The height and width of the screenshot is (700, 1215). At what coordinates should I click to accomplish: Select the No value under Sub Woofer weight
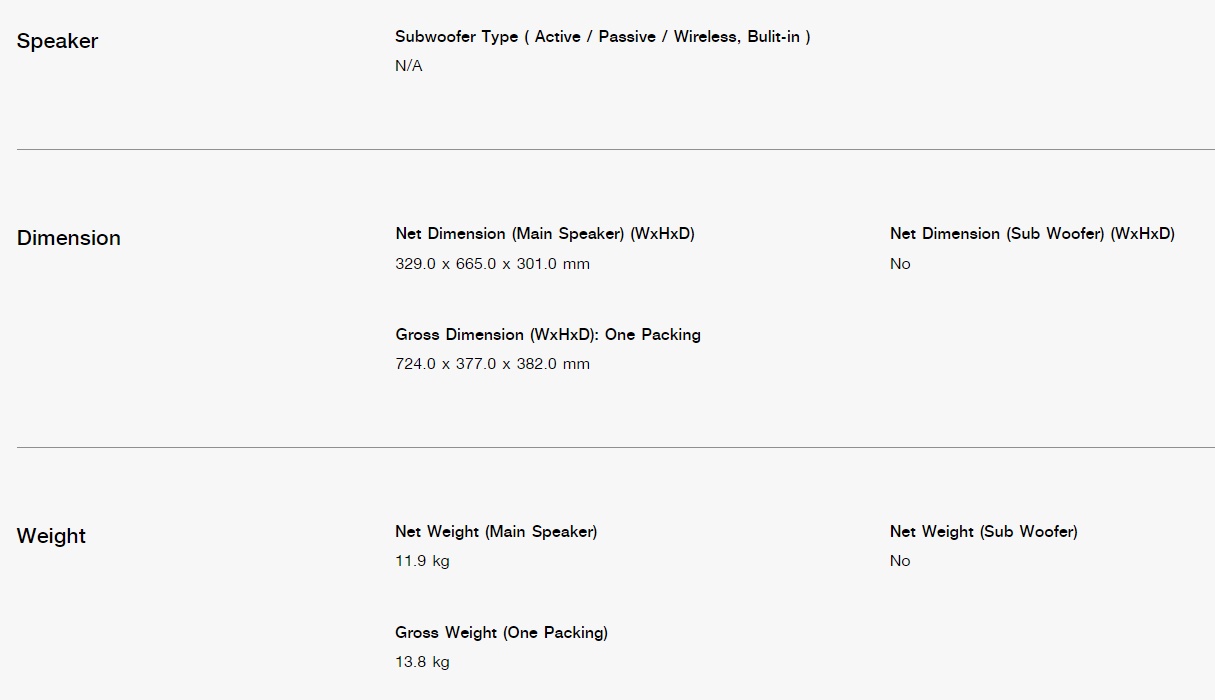(900, 561)
